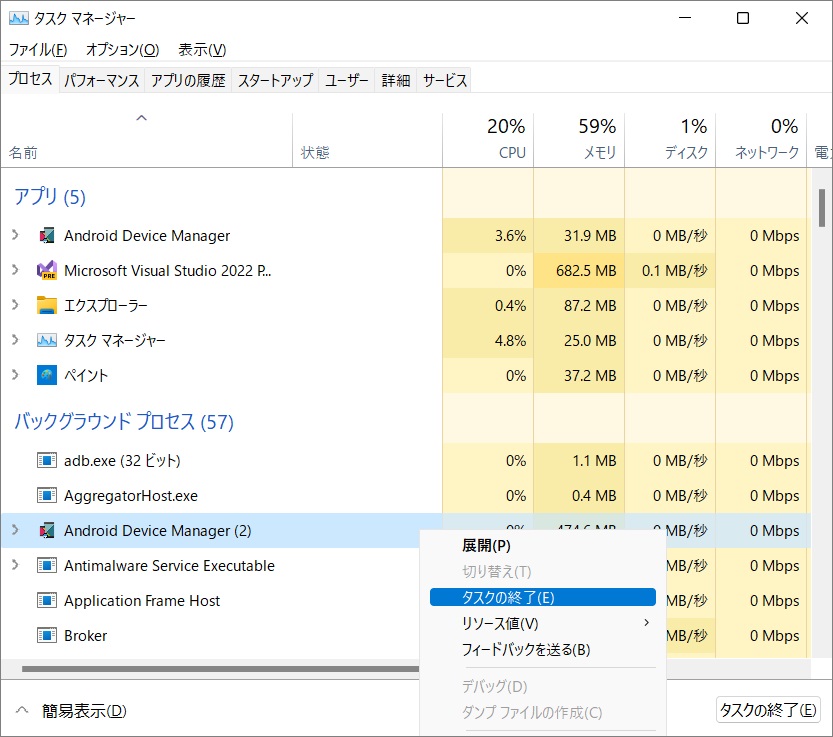833x737 pixels.
Task: Choose 展開(P) in context menu
Action: click(542, 546)
